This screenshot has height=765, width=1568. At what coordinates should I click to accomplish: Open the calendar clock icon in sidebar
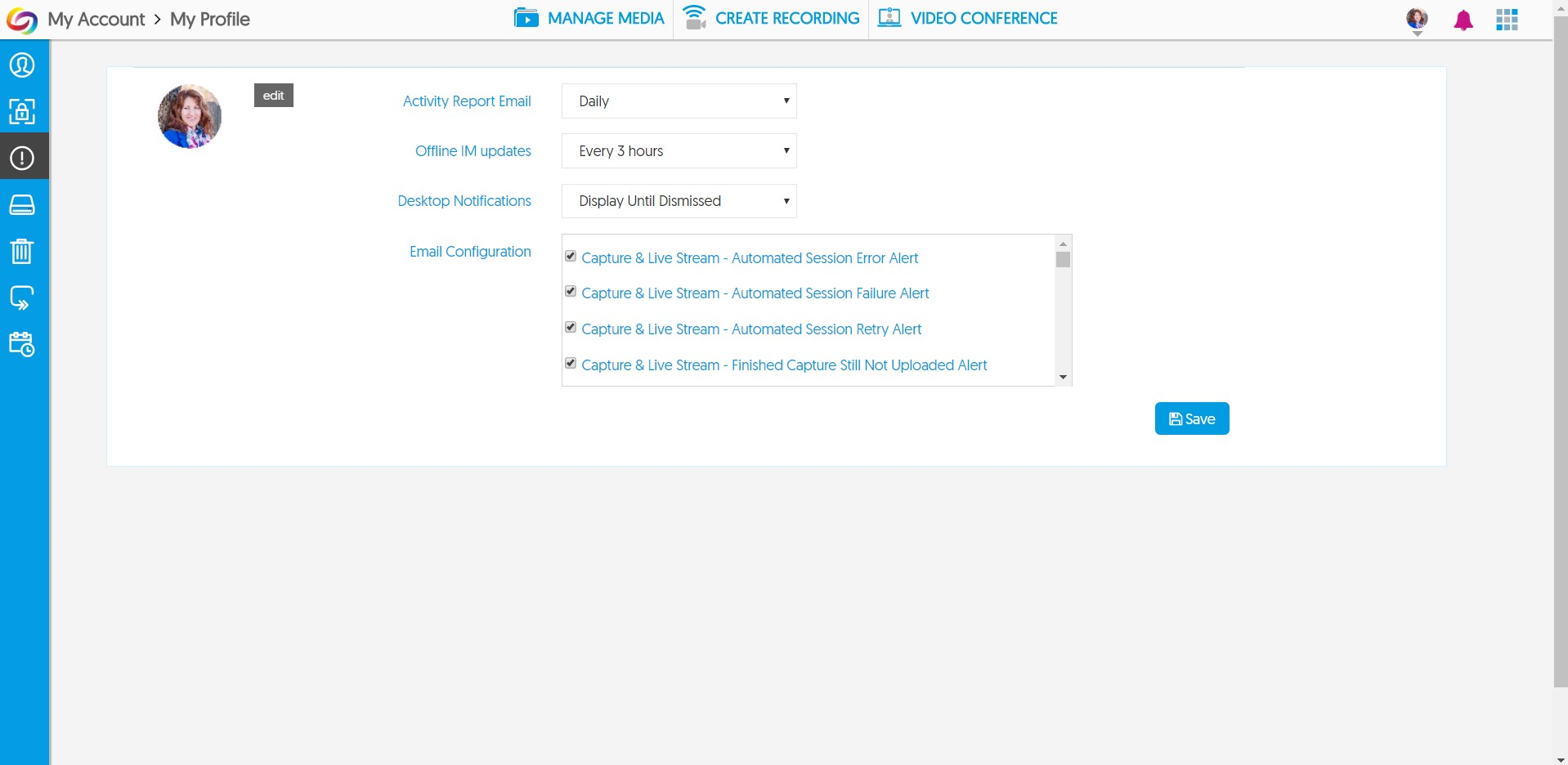tap(22, 344)
